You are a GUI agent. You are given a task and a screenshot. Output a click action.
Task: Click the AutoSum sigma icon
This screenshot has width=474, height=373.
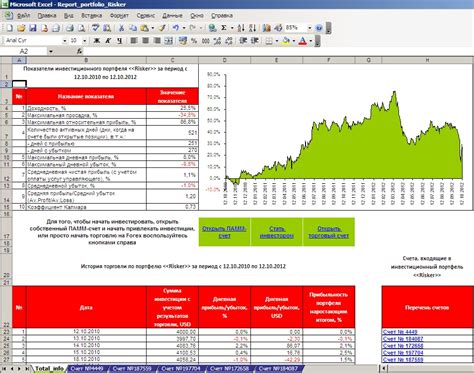click(224, 28)
